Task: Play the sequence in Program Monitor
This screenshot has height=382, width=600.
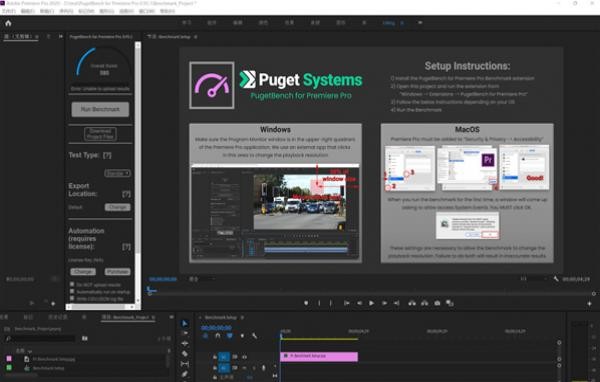Action: 371,303
